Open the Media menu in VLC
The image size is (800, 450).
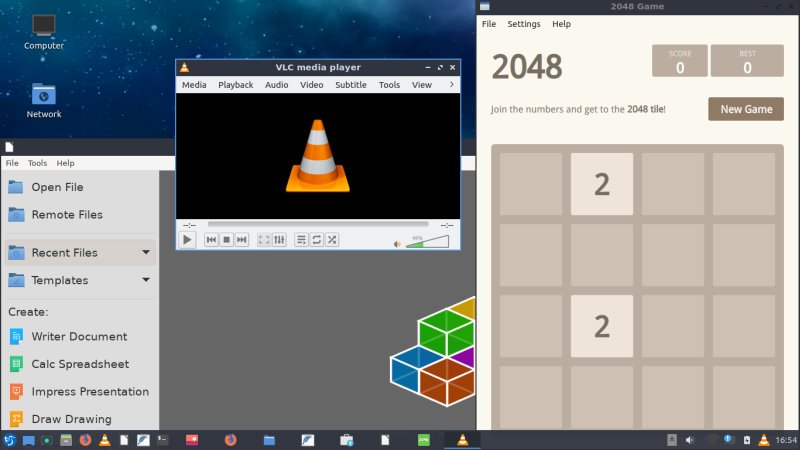point(194,85)
